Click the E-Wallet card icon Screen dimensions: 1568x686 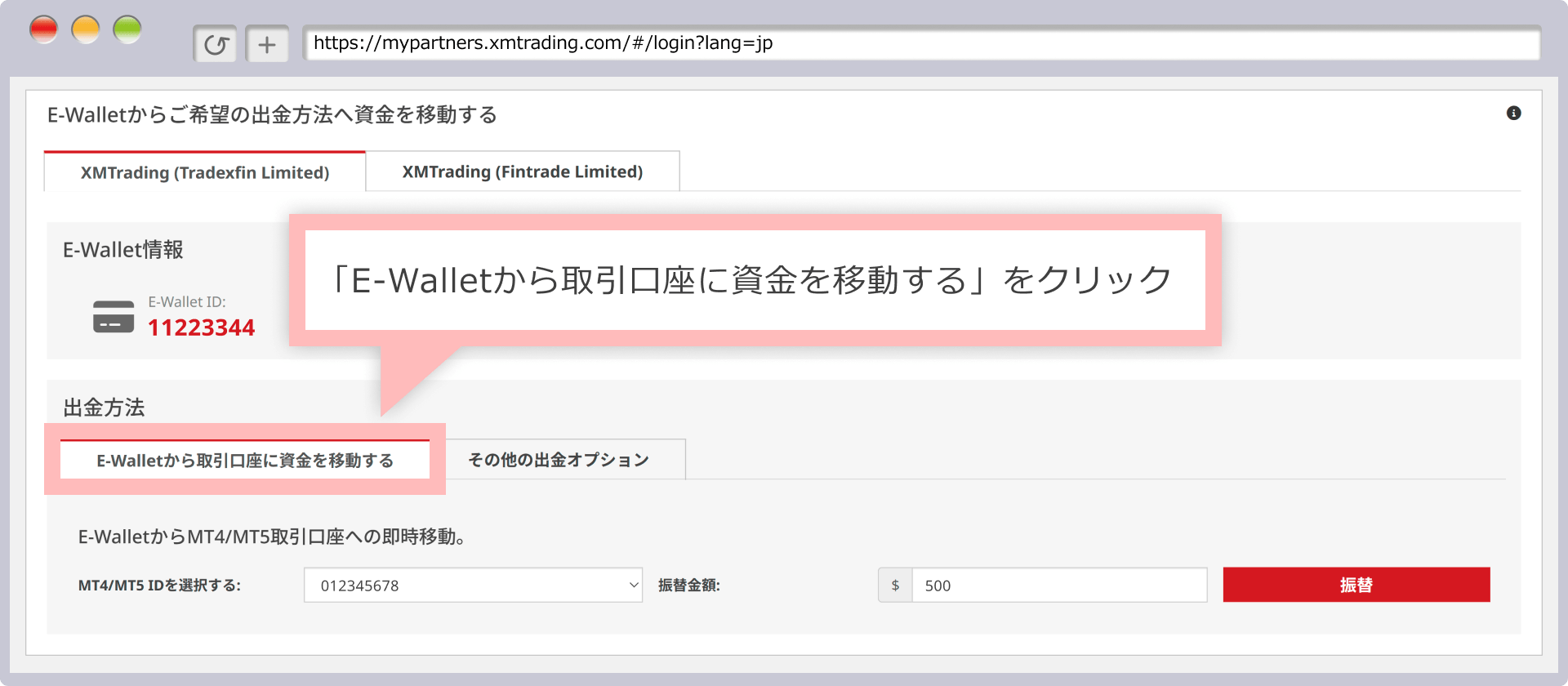click(114, 317)
